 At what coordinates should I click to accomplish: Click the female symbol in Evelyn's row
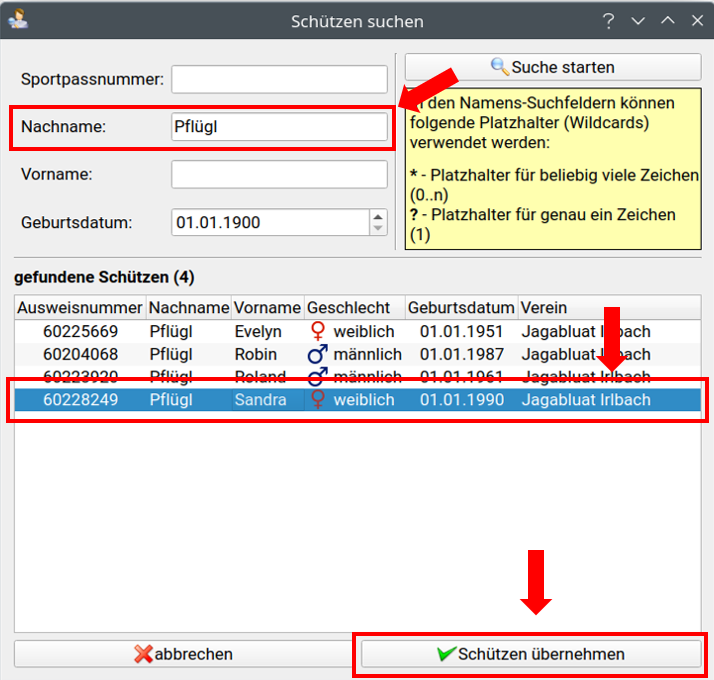[x=318, y=331]
